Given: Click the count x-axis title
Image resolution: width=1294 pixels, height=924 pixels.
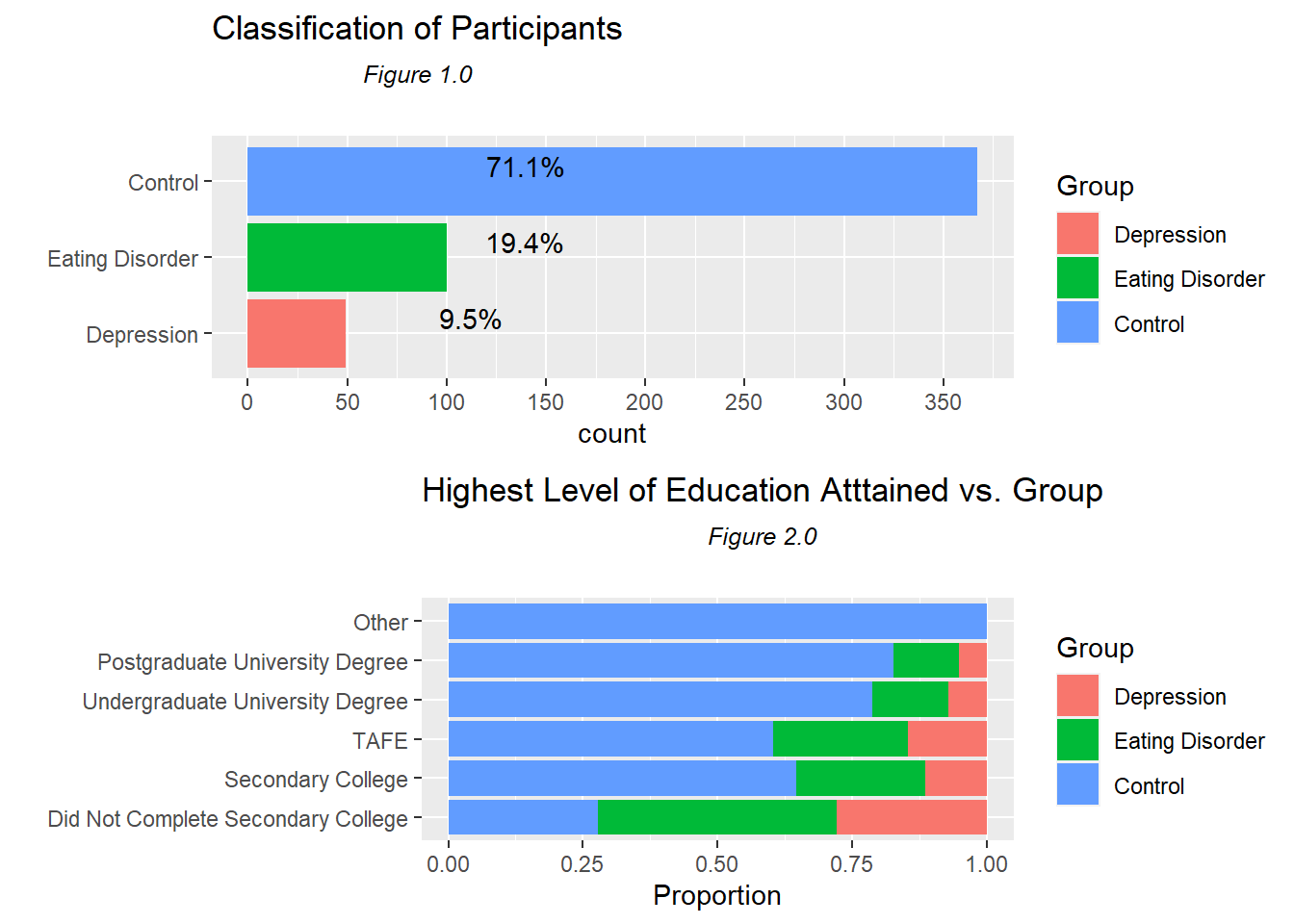Looking at the screenshot, I should (x=611, y=434).
